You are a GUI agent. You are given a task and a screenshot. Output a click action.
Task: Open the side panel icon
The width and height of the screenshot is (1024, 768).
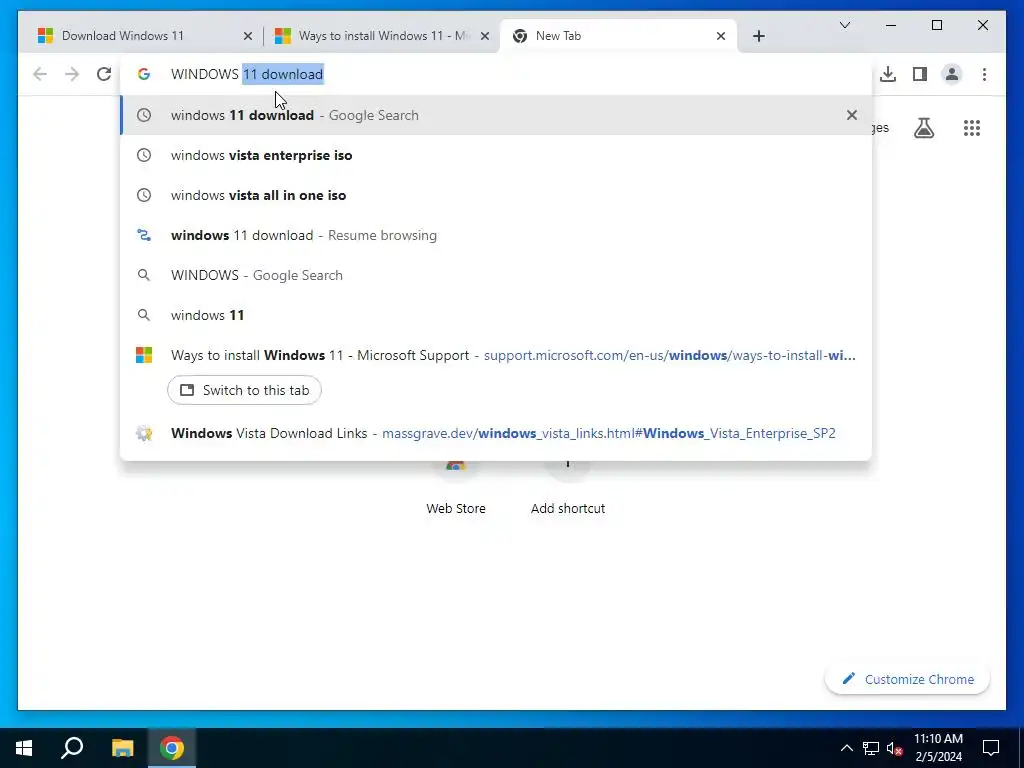[x=920, y=74]
